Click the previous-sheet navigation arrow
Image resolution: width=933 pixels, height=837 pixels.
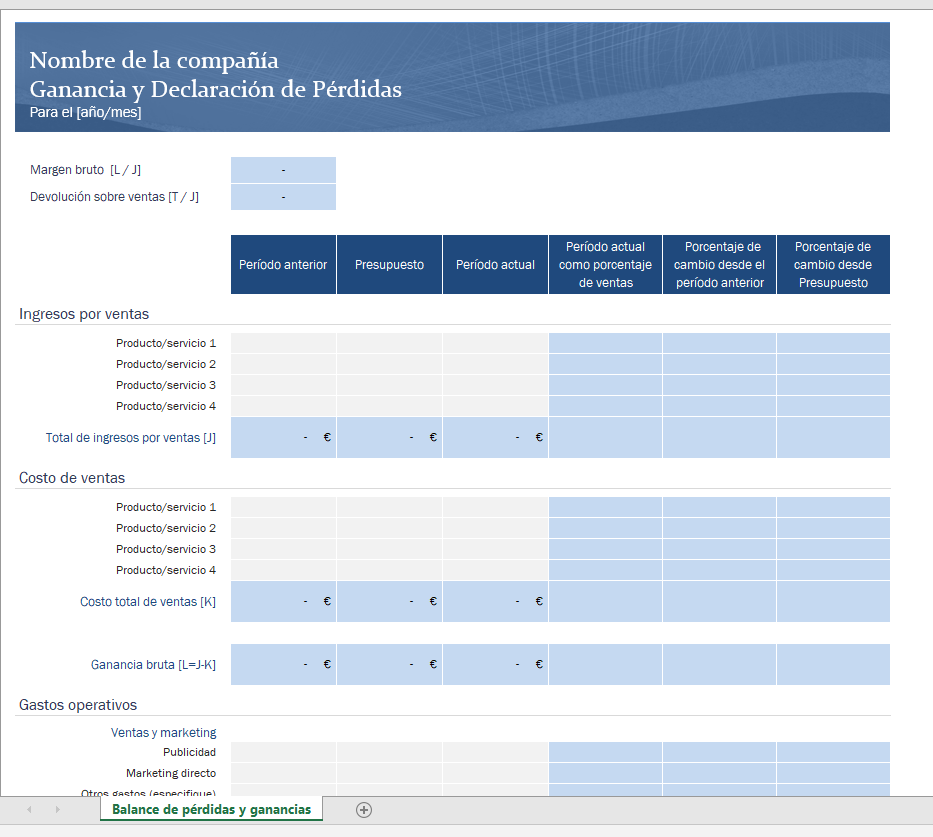click(28, 810)
